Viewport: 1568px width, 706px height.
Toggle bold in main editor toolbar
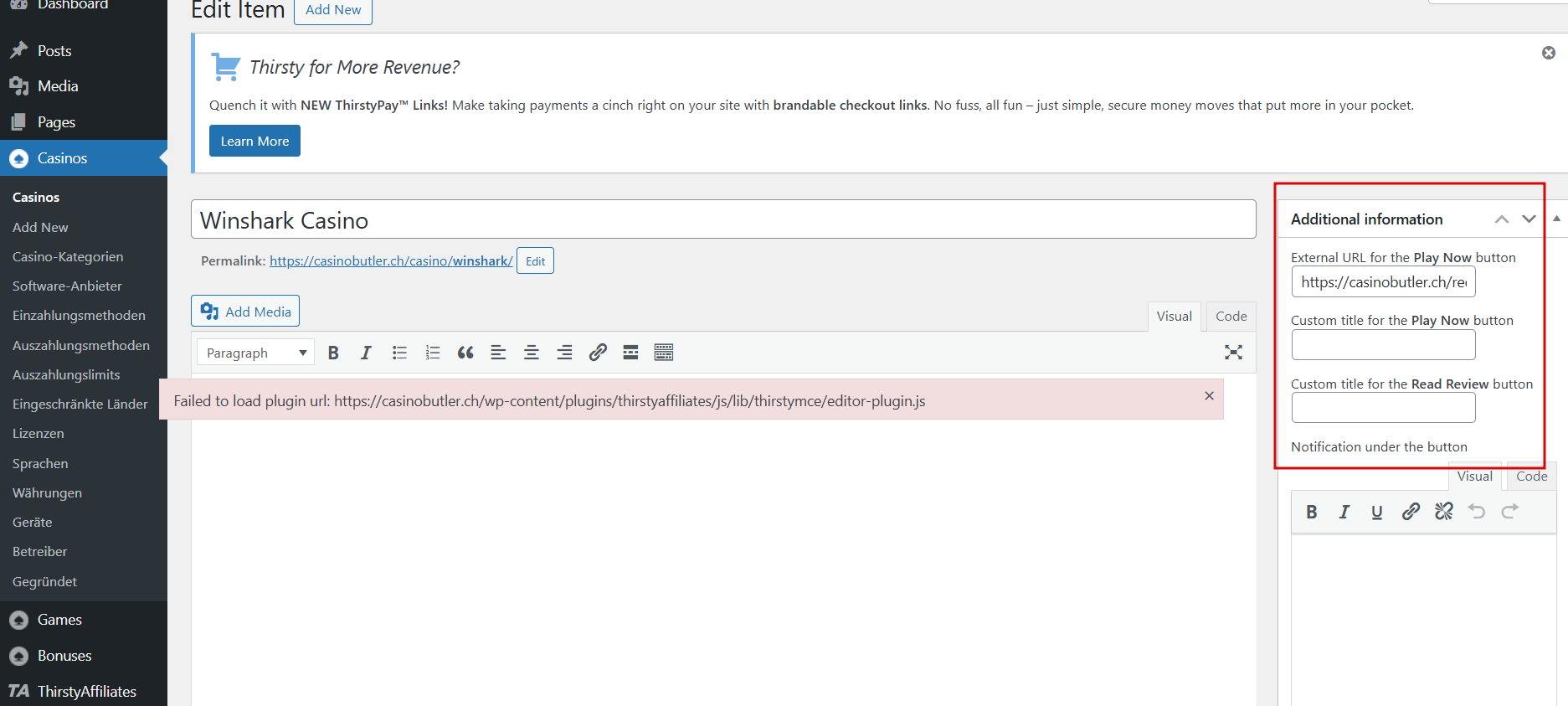(333, 353)
